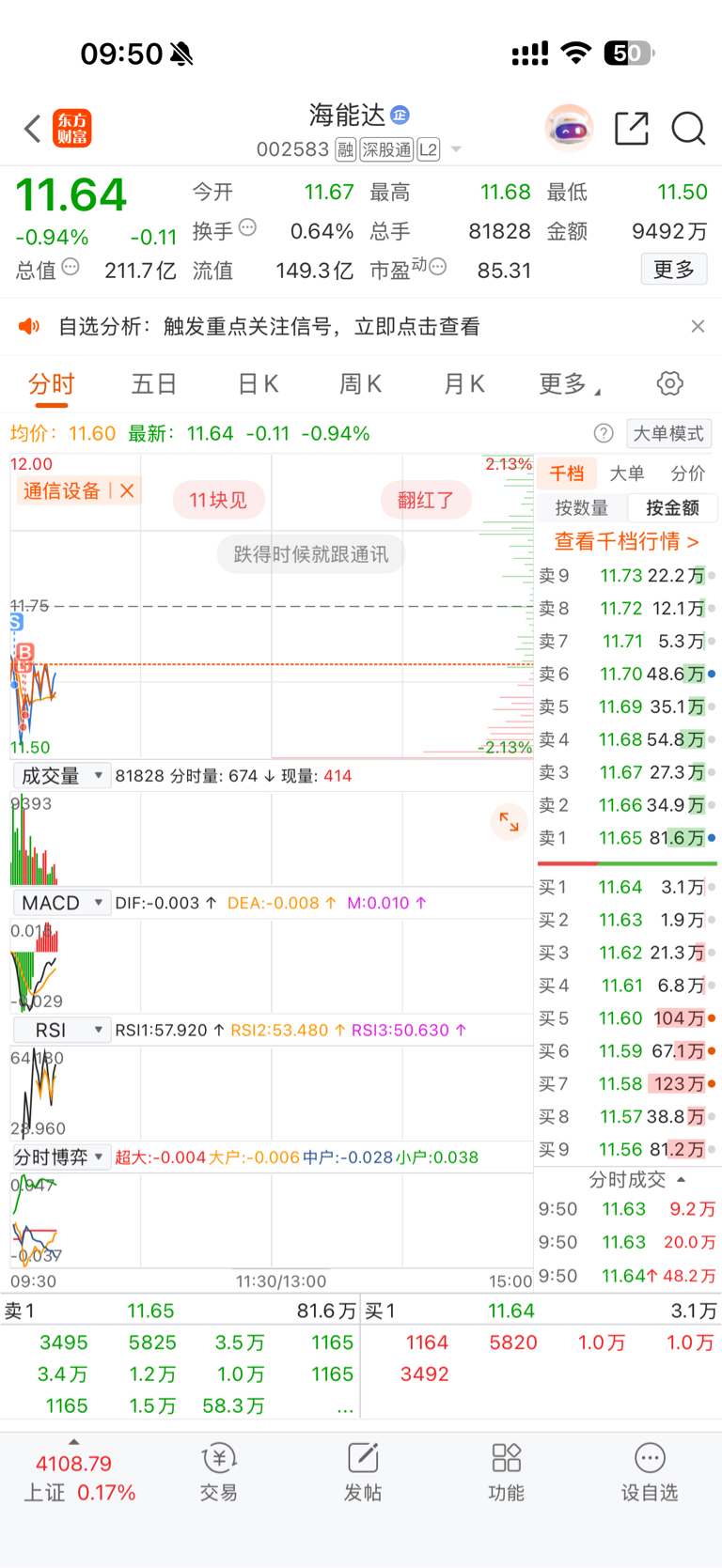Expand the 上证 index bar arrow
This screenshot has height=1568, width=722.
(x=73, y=1441)
